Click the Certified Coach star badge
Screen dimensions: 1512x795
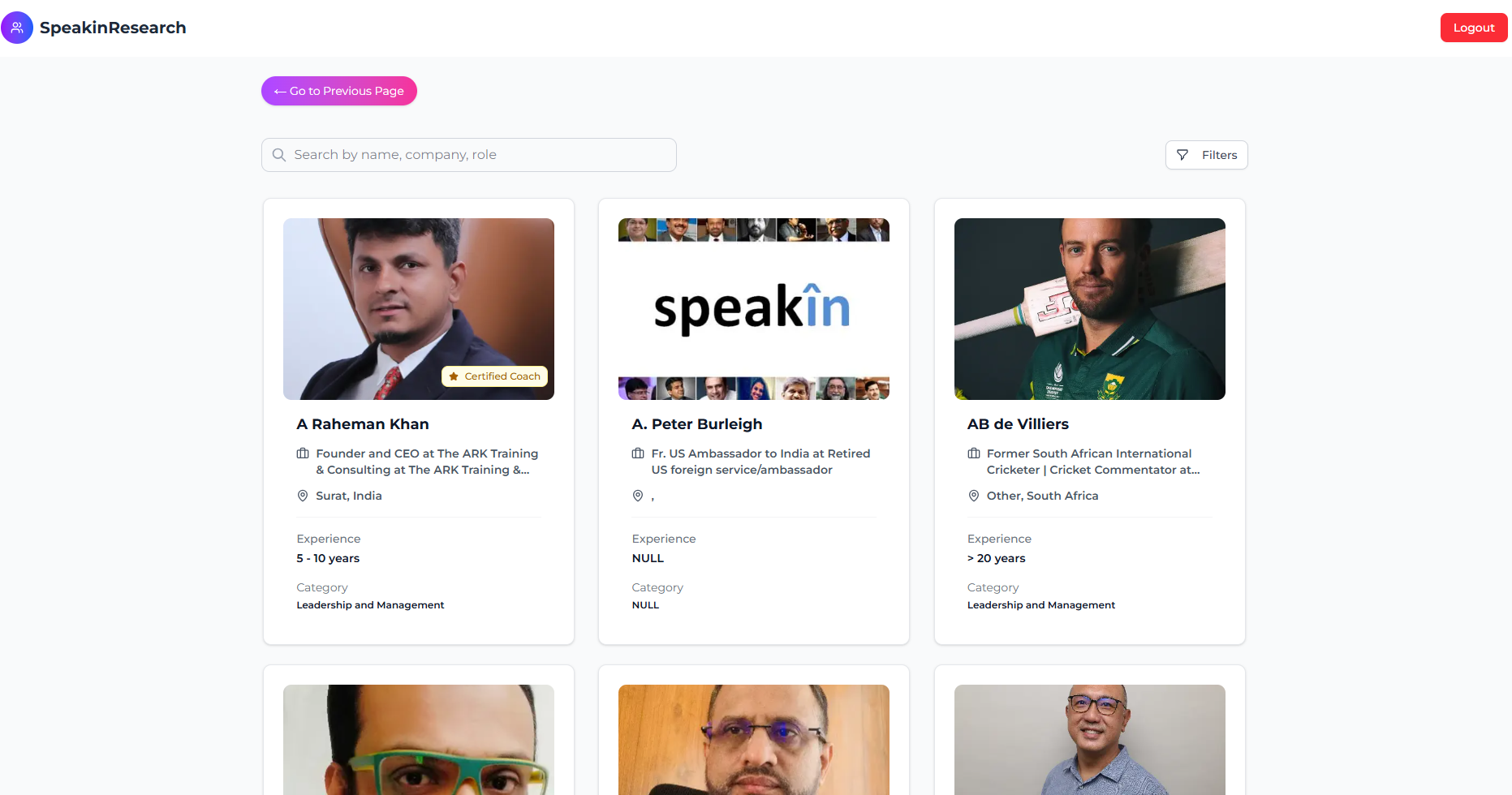[x=495, y=376]
